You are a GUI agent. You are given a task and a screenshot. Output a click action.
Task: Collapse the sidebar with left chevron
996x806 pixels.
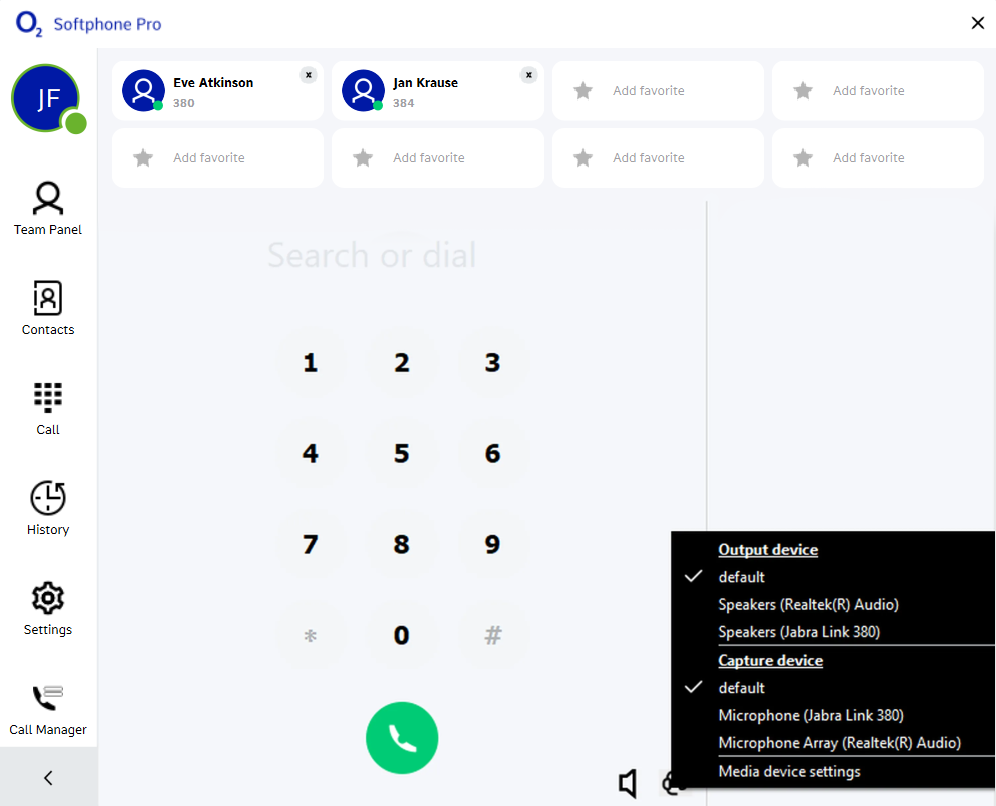click(x=48, y=777)
